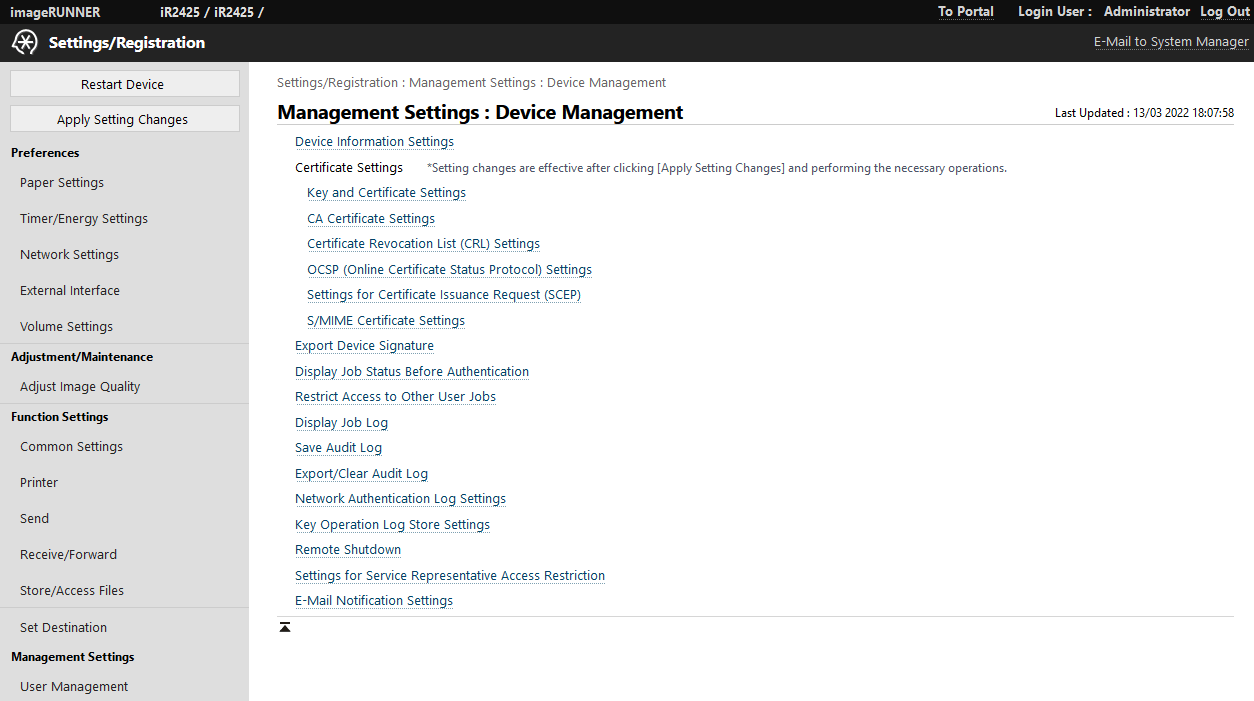1254x701 pixels.
Task: Open E-Mail Notification Settings link
Action: pyautogui.click(x=374, y=601)
